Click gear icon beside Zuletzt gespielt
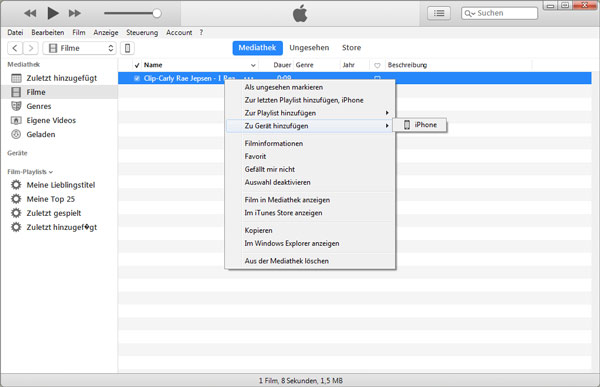The height and width of the screenshot is (387, 600). 16,213
